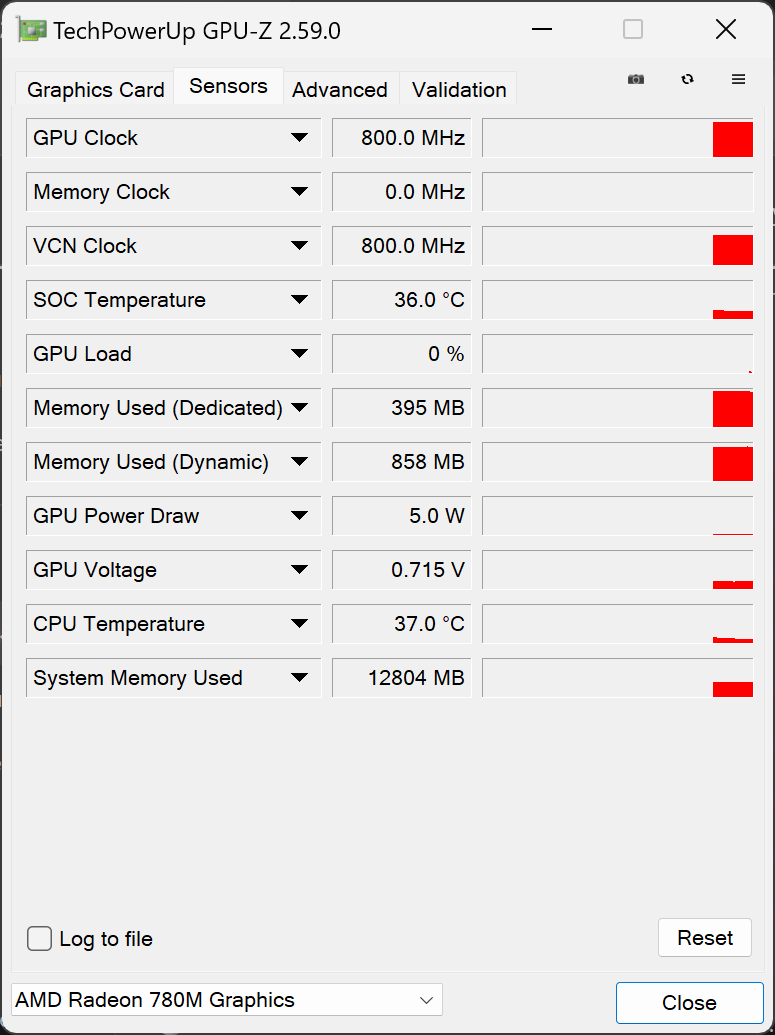Expand the Memory Clock options
This screenshot has width=775, height=1035.
(x=299, y=192)
